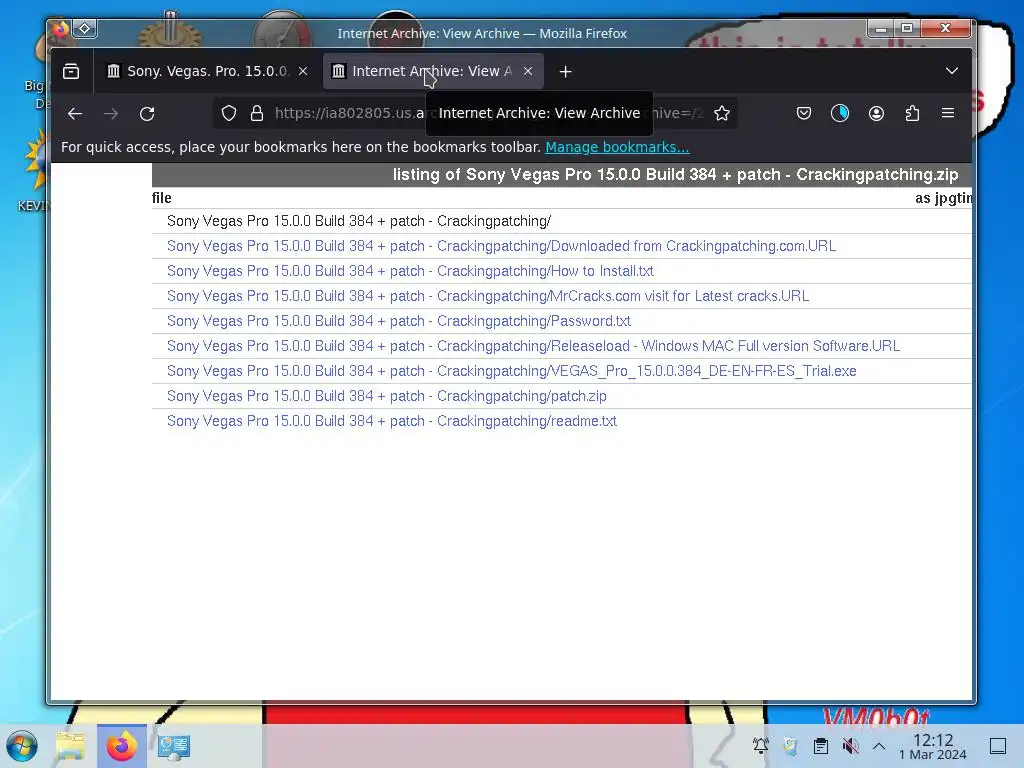1024x768 pixels.
Task: Show site security padlock info
Action: pos(257,114)
